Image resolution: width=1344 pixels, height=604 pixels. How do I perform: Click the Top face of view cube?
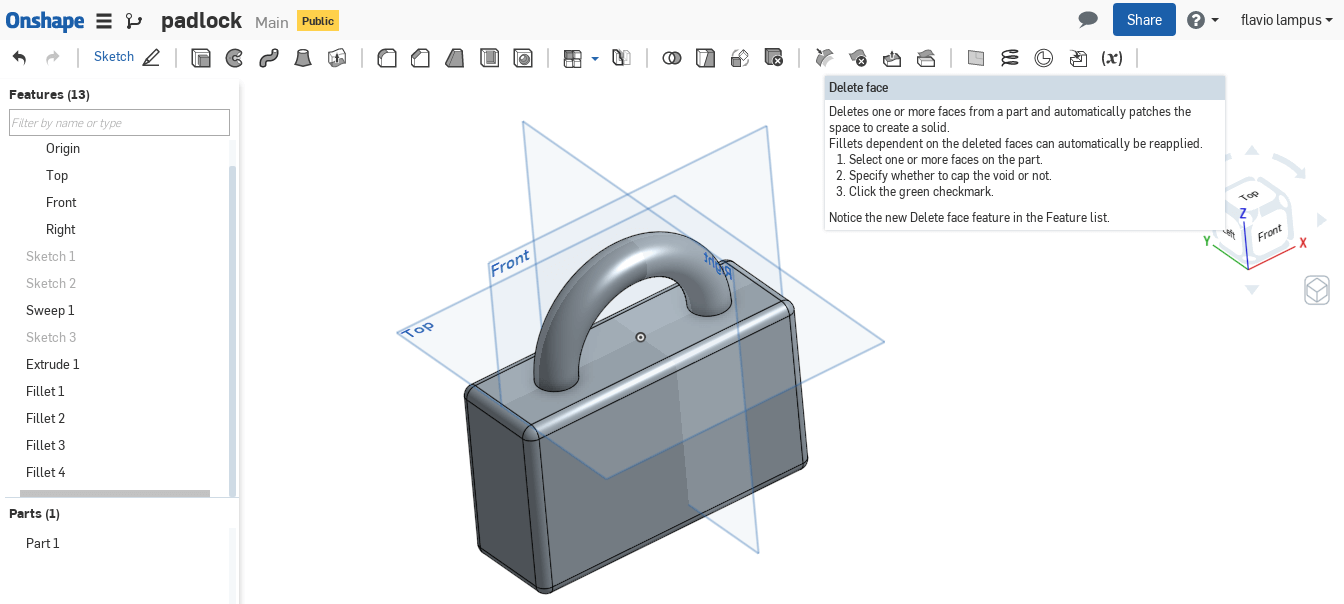(1249, 195)
